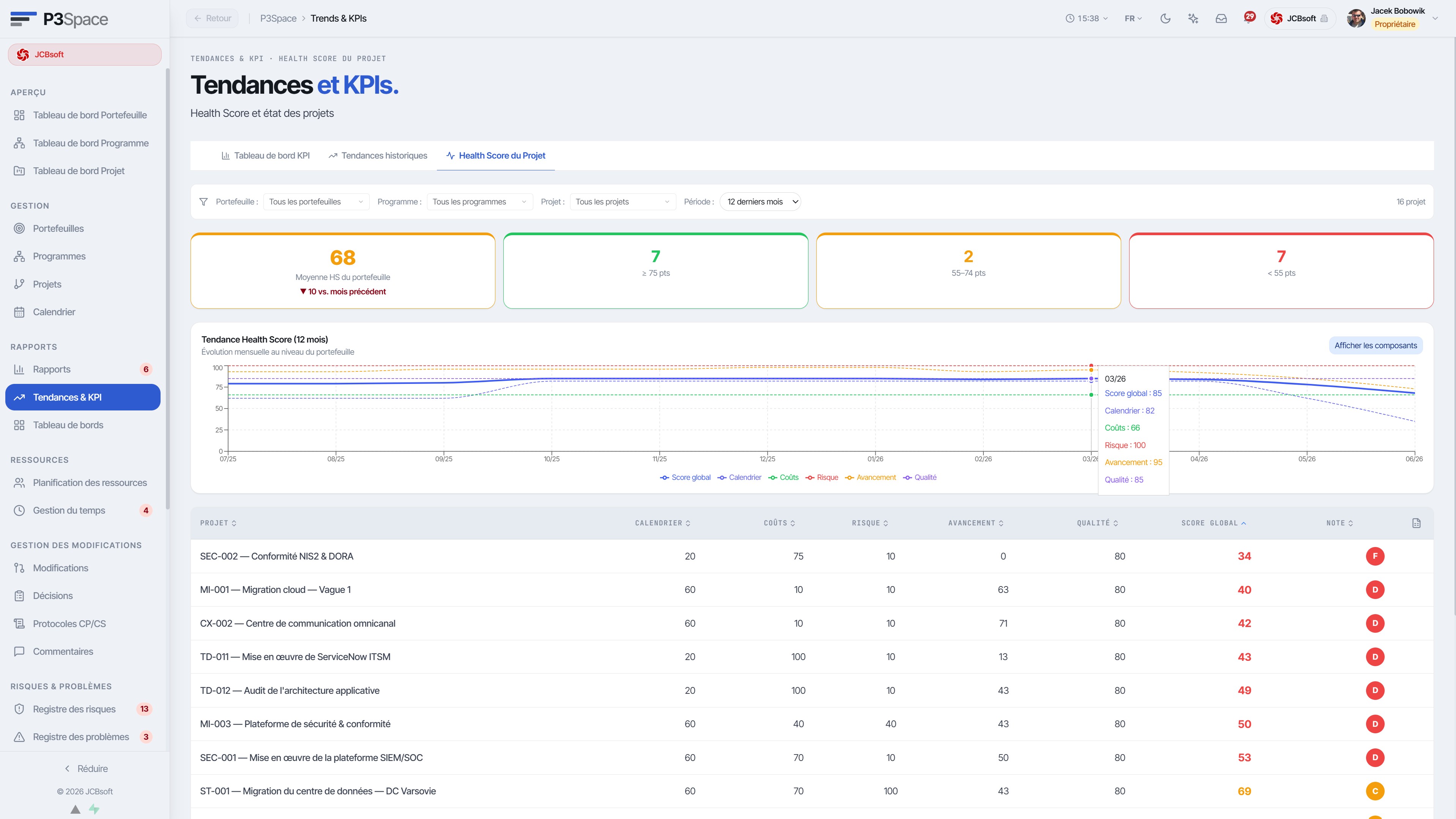The image size is (1456, 819).
Task: Click the filter funnel icon
Action: click(x=203, y=202)
